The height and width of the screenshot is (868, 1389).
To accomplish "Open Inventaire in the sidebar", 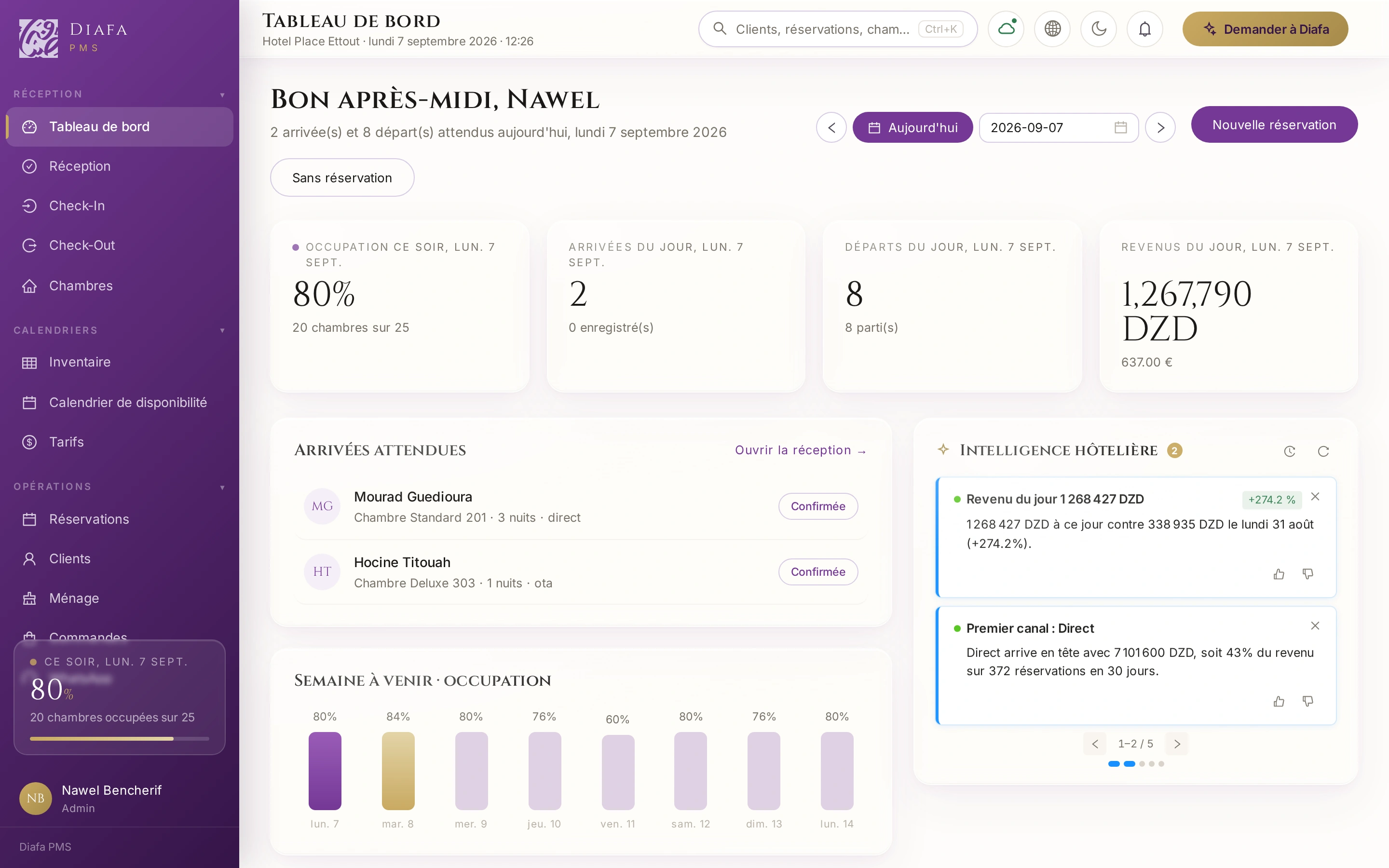I will [x=120, y=362].
